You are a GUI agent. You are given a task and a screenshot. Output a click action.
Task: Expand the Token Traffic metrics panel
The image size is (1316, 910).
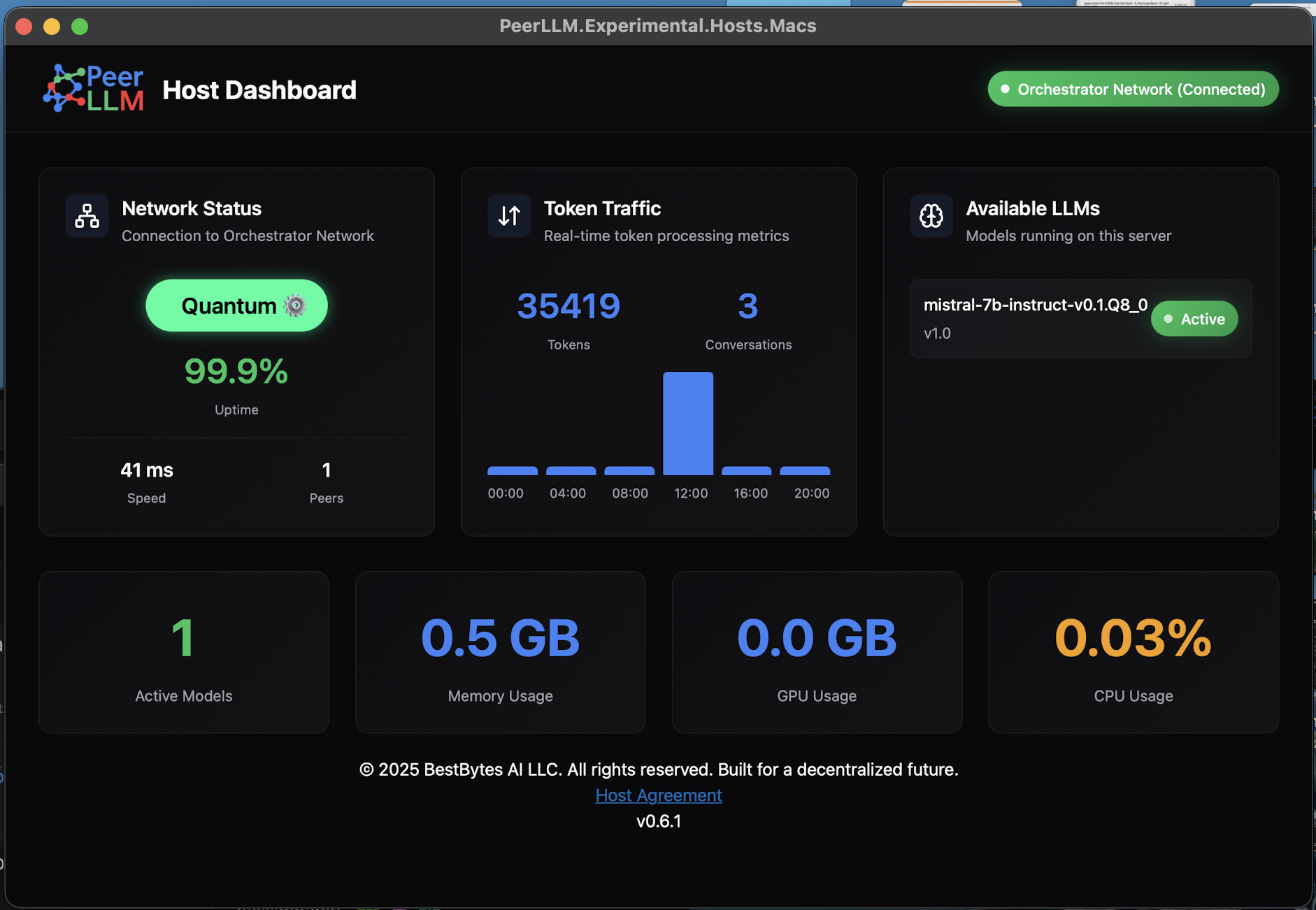[x=658, y=349]
